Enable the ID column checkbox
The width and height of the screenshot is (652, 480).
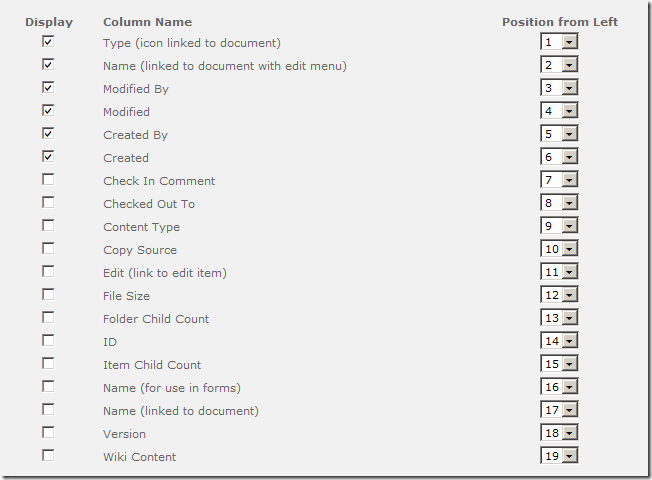click(48, 341)
